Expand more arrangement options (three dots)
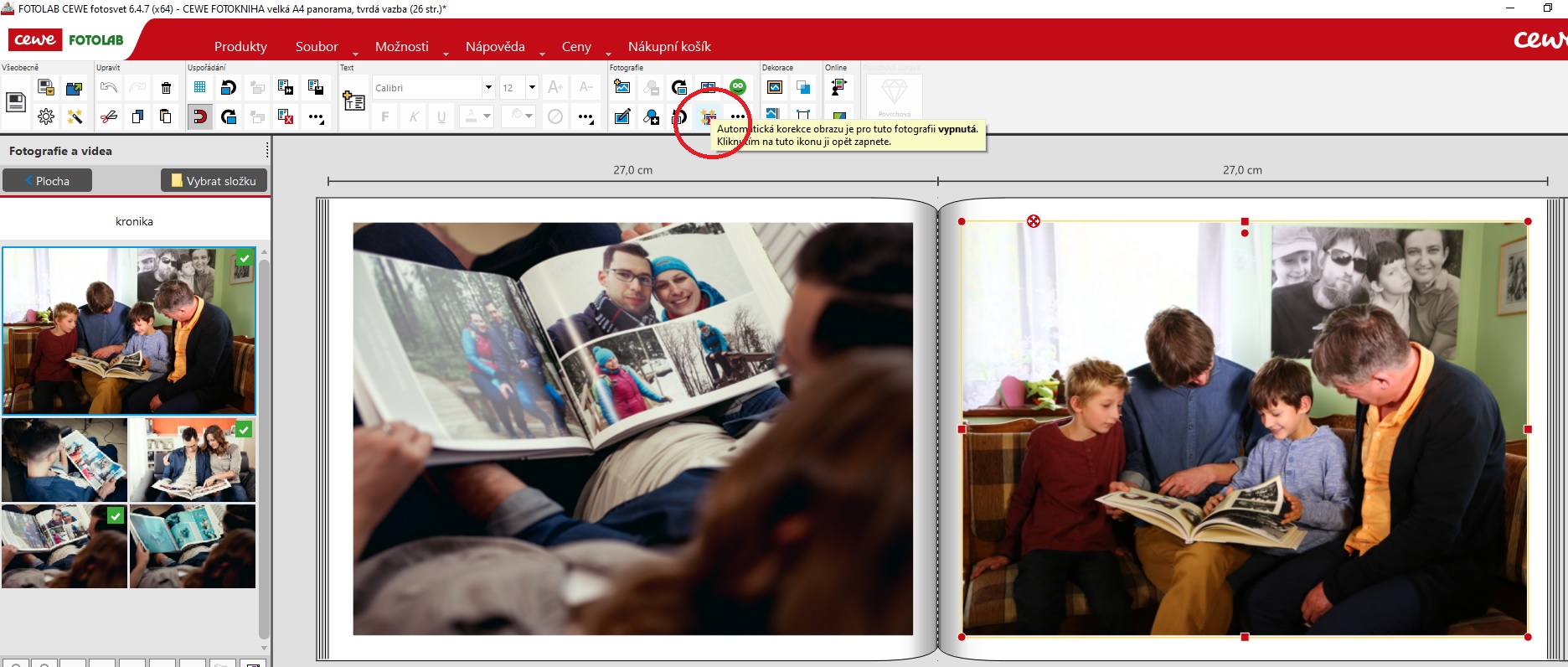 pos(317,118)
